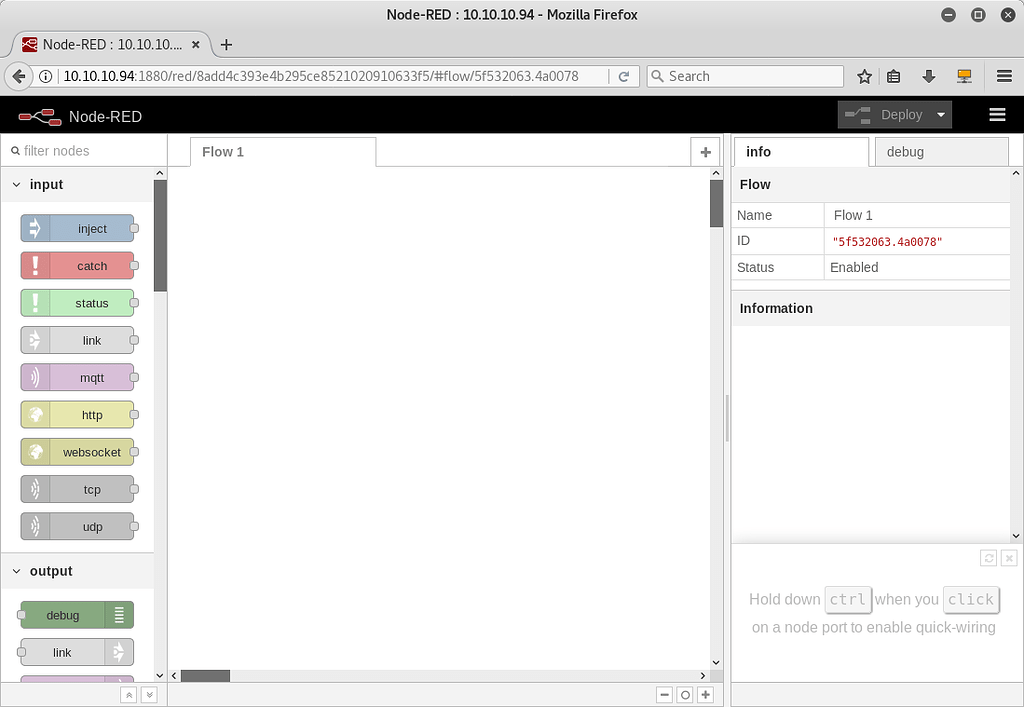Pick the udp input node
This screenshot has width=1024, height=707.
pyautogui.click(x=77, y=526)
